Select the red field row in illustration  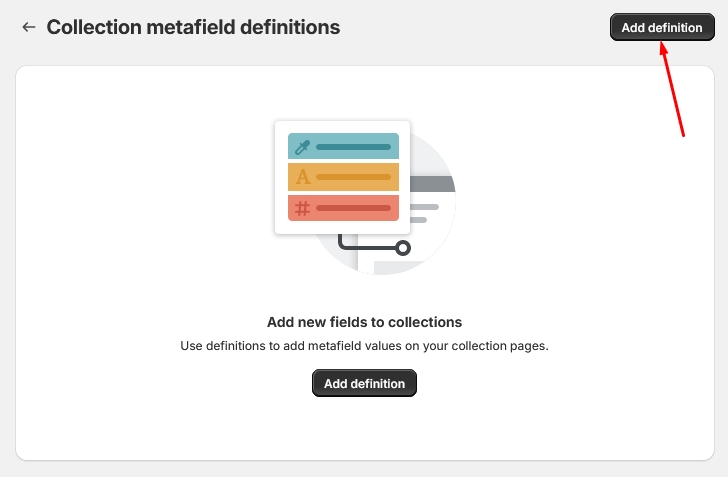(x=343, y=208)
